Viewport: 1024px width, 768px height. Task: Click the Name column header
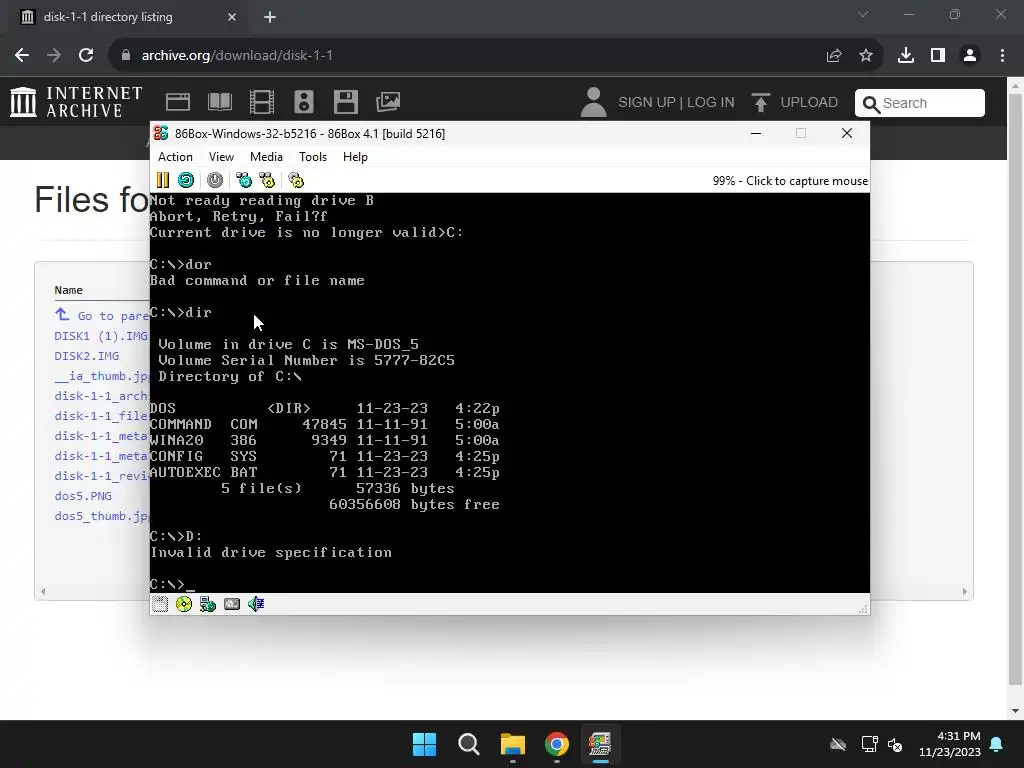tap(69, 290)
